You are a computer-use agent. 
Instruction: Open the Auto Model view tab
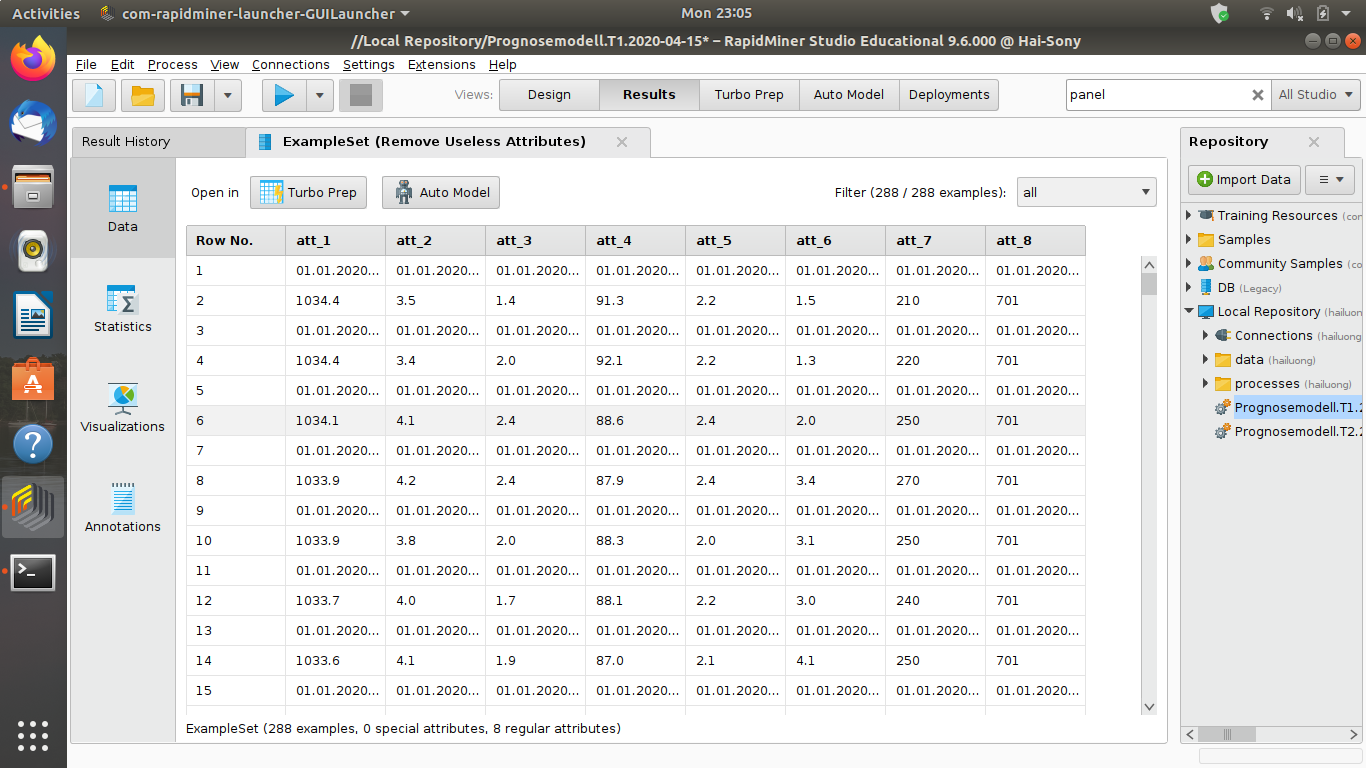click(849, 95)
